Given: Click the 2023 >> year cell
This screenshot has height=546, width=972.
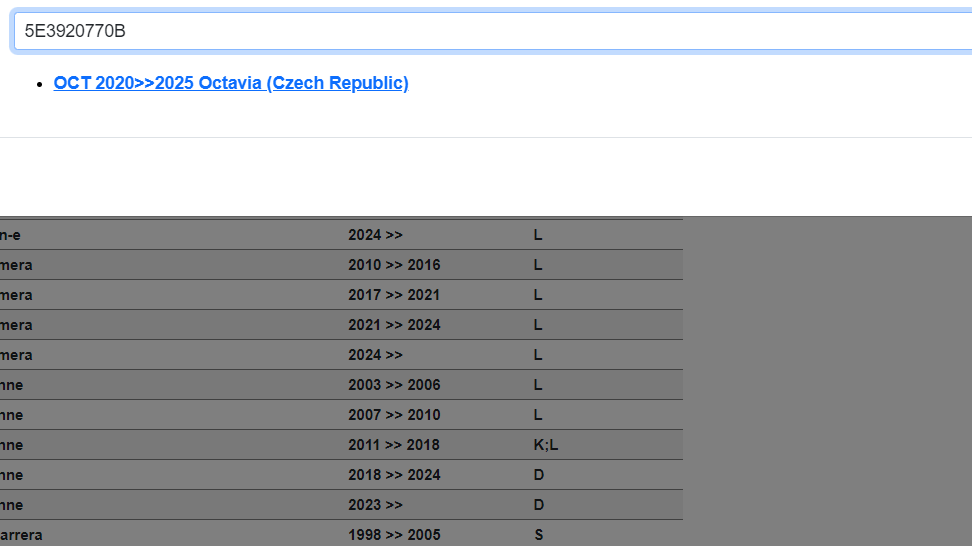Looking at the screenshot, I should pos(375,505).
